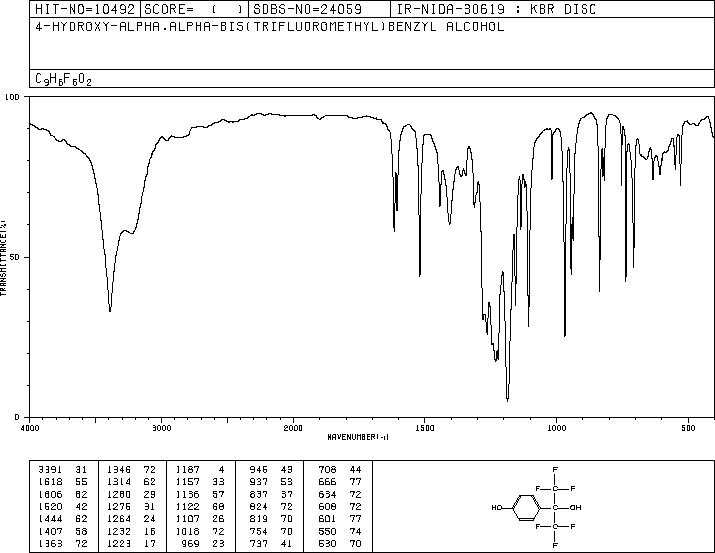This screenshot has width=715, height=553.
Task: Select the 937 peak table entry
Action: pyautogui.click(x=271, y=482)
